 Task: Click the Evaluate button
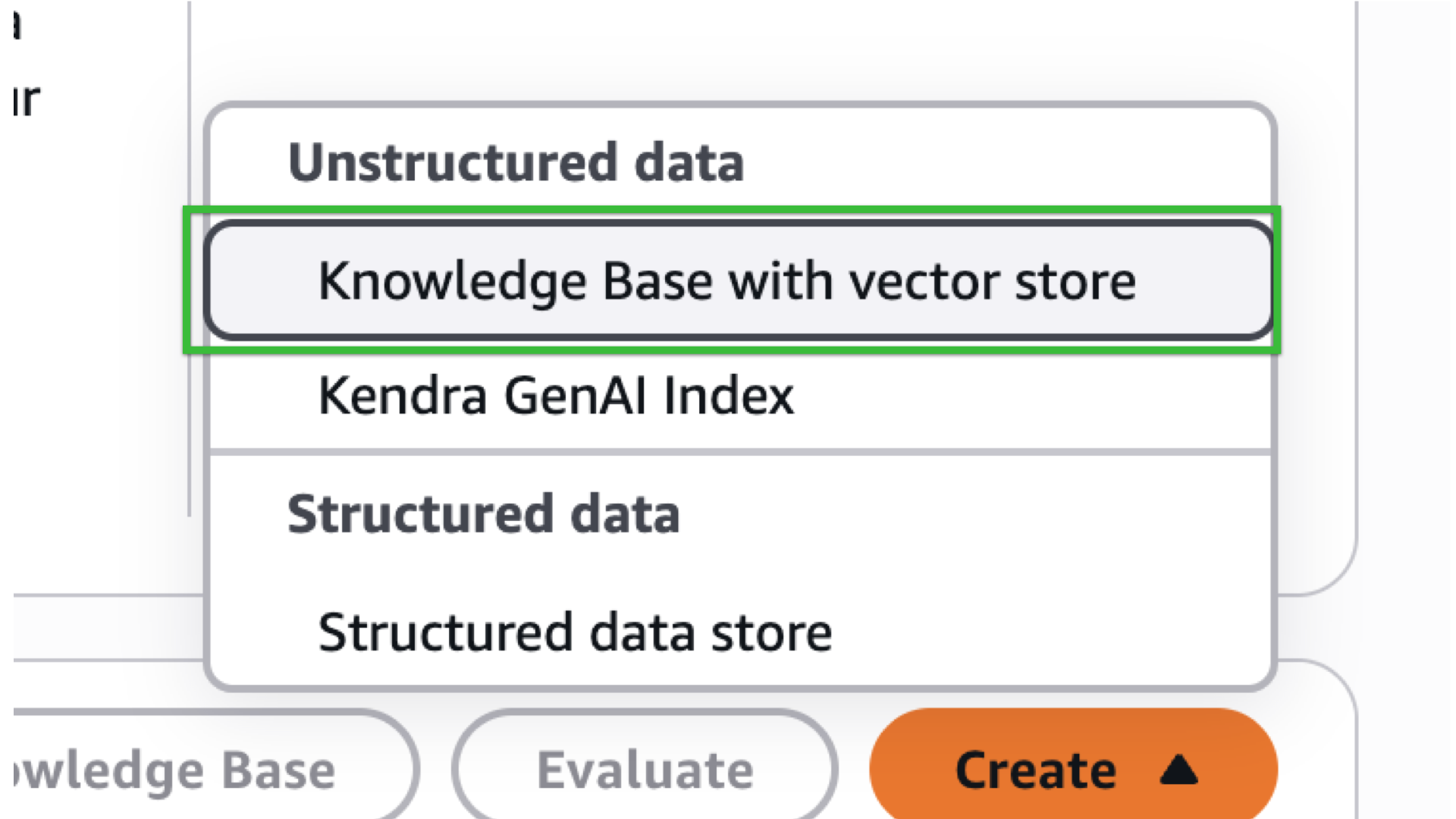pos(645,770)
